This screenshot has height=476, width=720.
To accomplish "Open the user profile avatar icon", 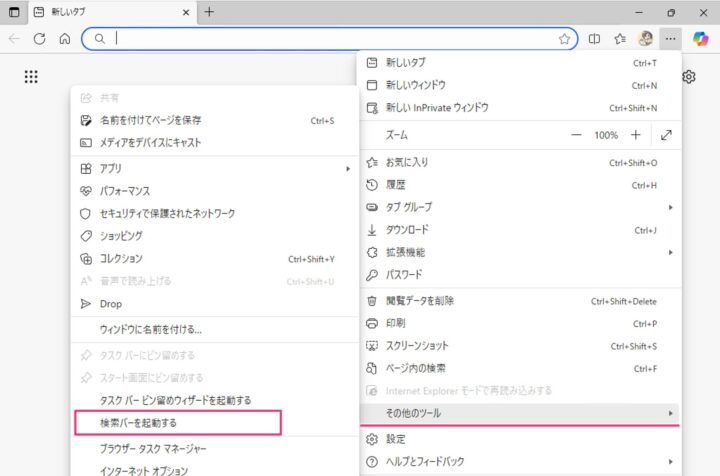I will (x=646, y=39).
